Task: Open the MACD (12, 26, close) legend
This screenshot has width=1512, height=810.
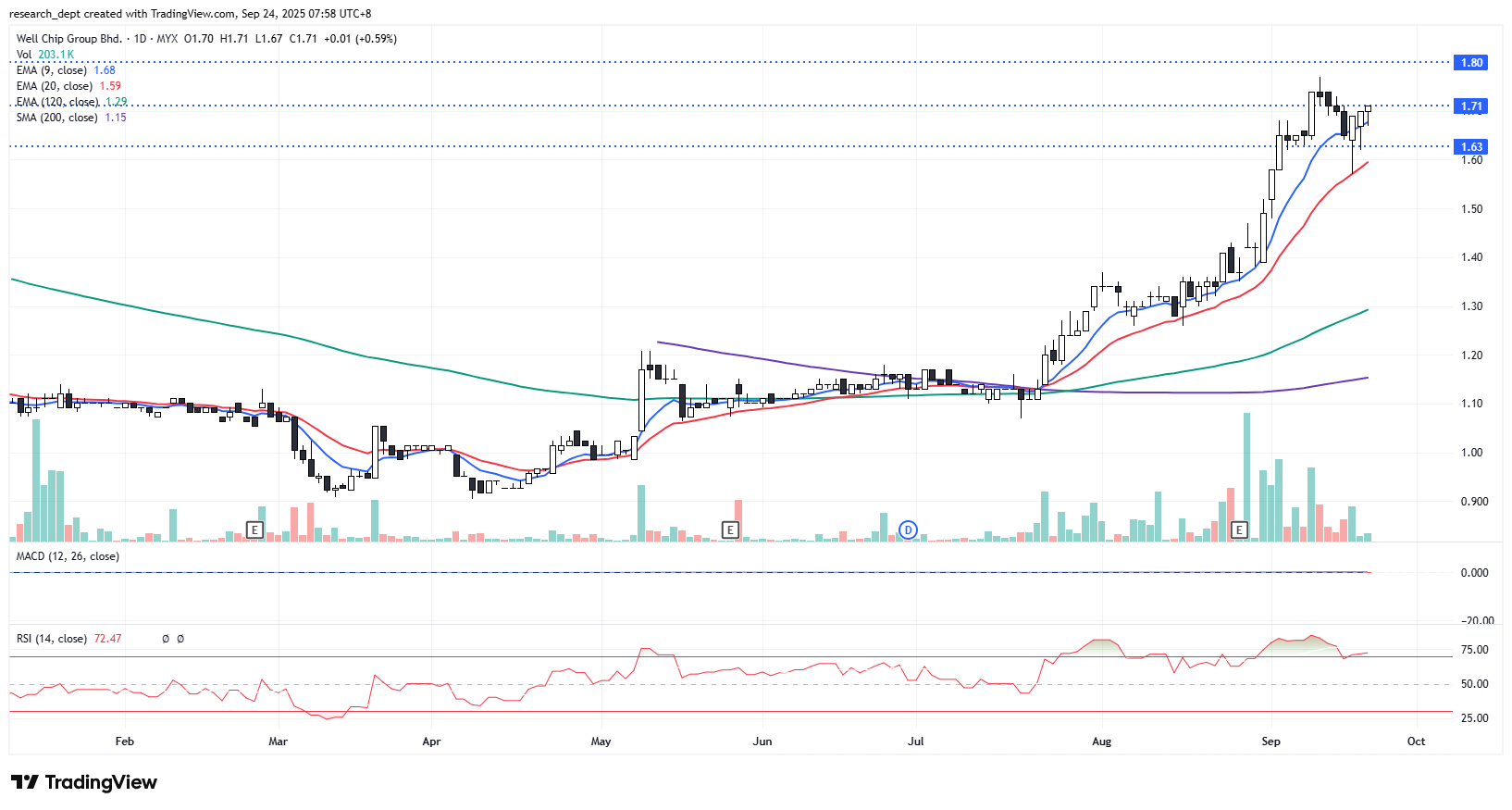Action: (x=68, y=556)
